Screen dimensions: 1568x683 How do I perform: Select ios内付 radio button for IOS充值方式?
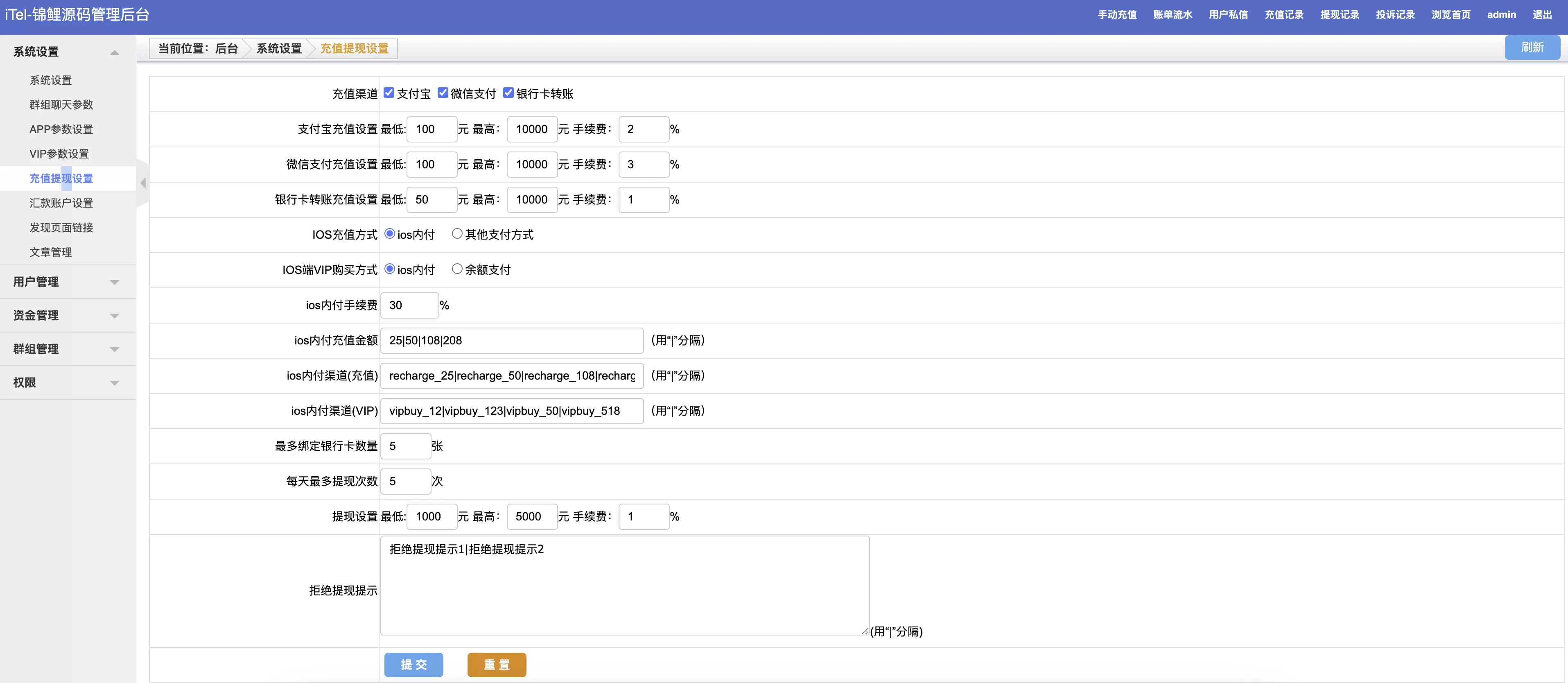click(389, 233)
